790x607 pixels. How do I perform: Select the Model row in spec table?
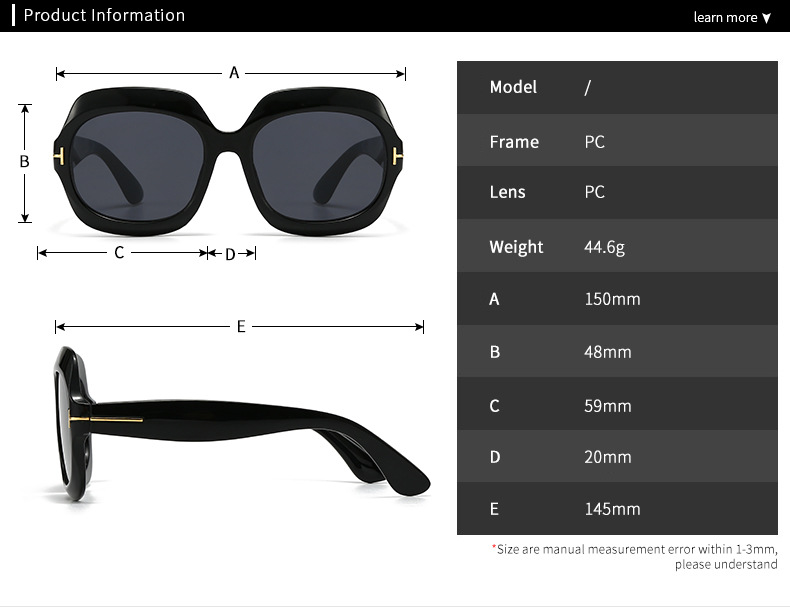click(x=617, y=88)
